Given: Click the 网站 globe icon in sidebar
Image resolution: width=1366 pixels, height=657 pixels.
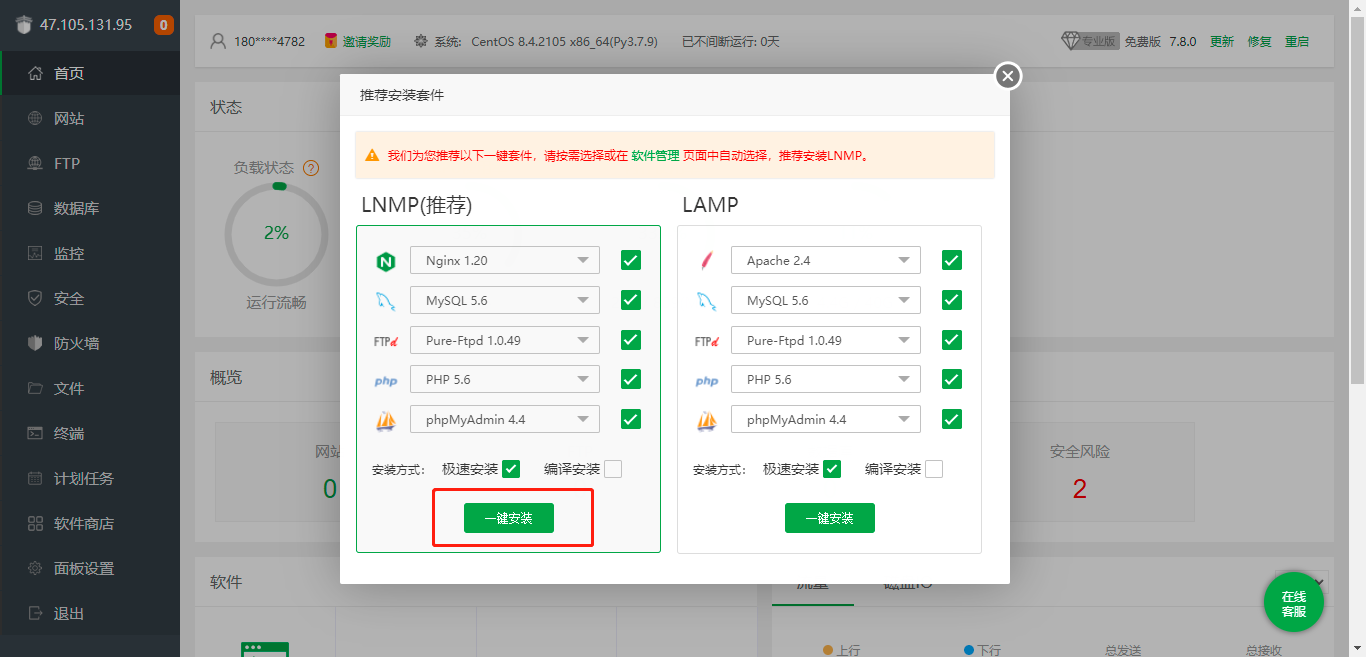Looking at the screenshot, I should [x=35, y=118].
